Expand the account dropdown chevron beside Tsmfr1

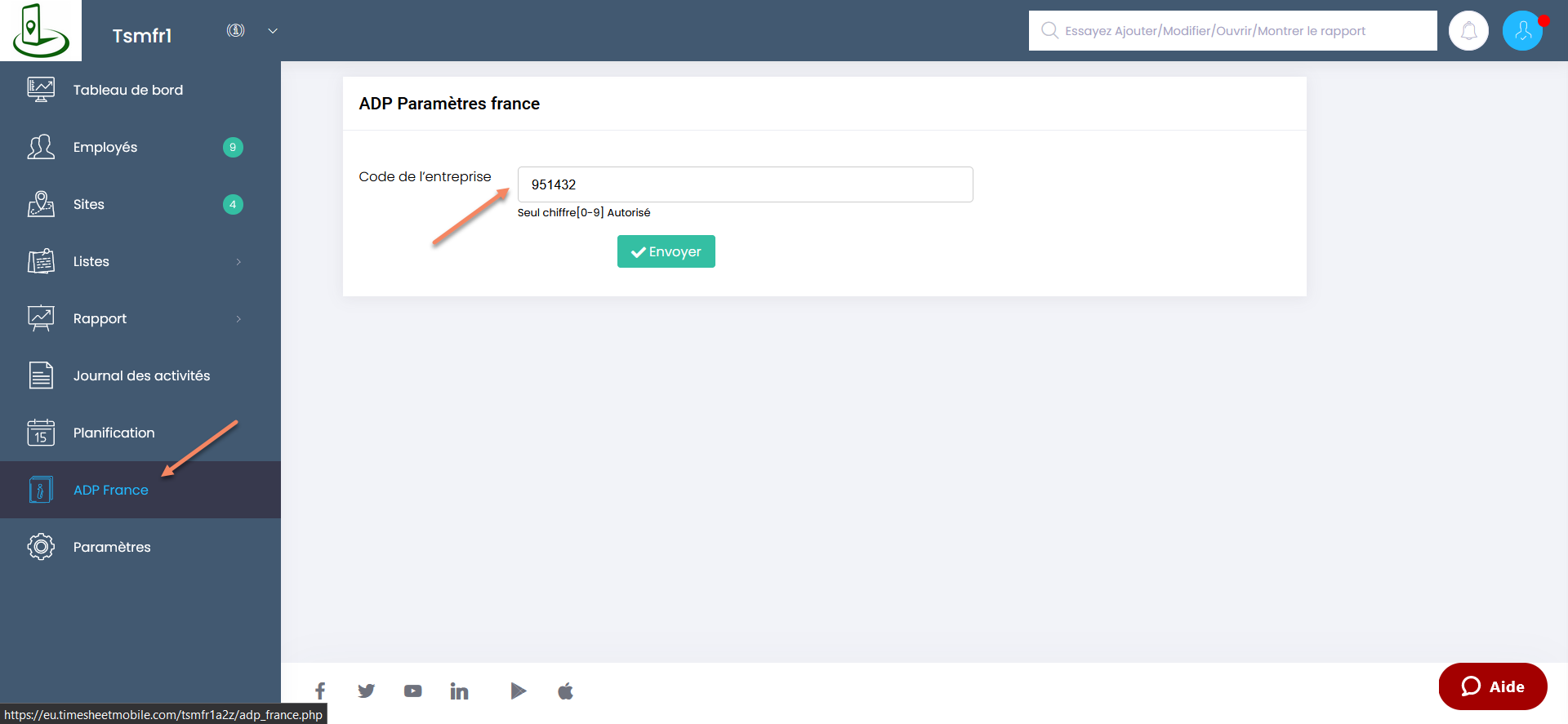coord(273,31)
